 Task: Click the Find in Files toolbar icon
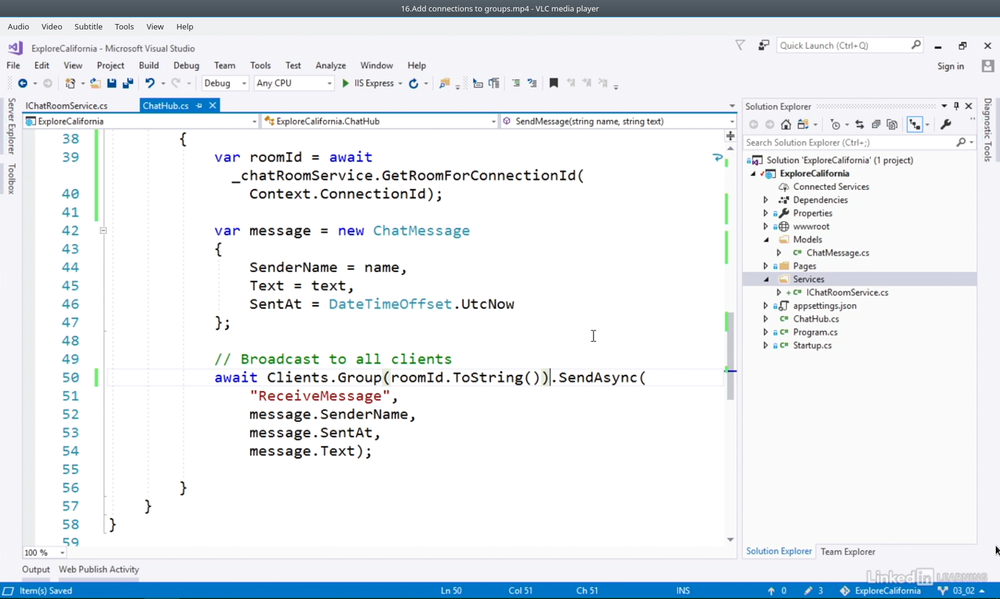point(445,84)
